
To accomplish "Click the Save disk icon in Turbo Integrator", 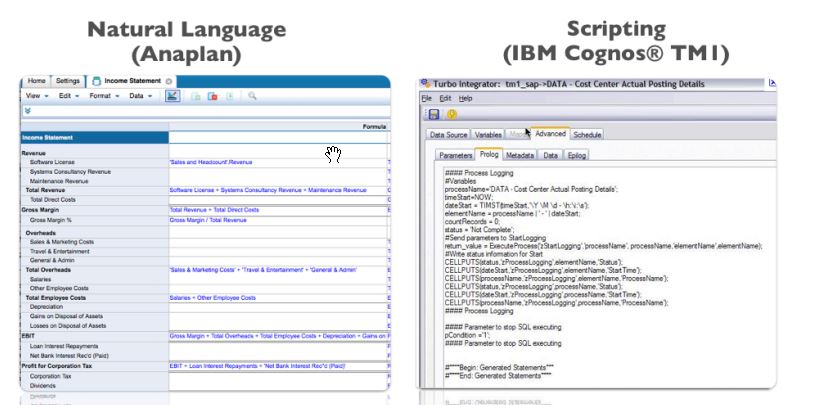I will point(434,114).
